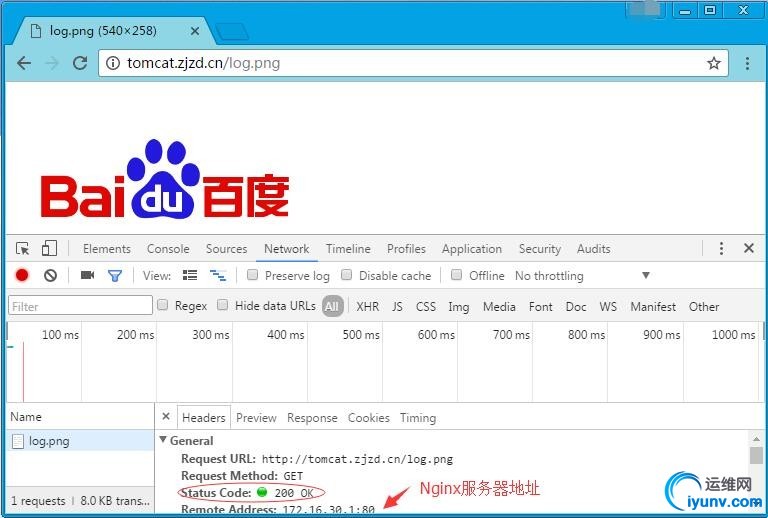
Task: Click the 500 ms timeline marker
Action: [x=361, y=334]
